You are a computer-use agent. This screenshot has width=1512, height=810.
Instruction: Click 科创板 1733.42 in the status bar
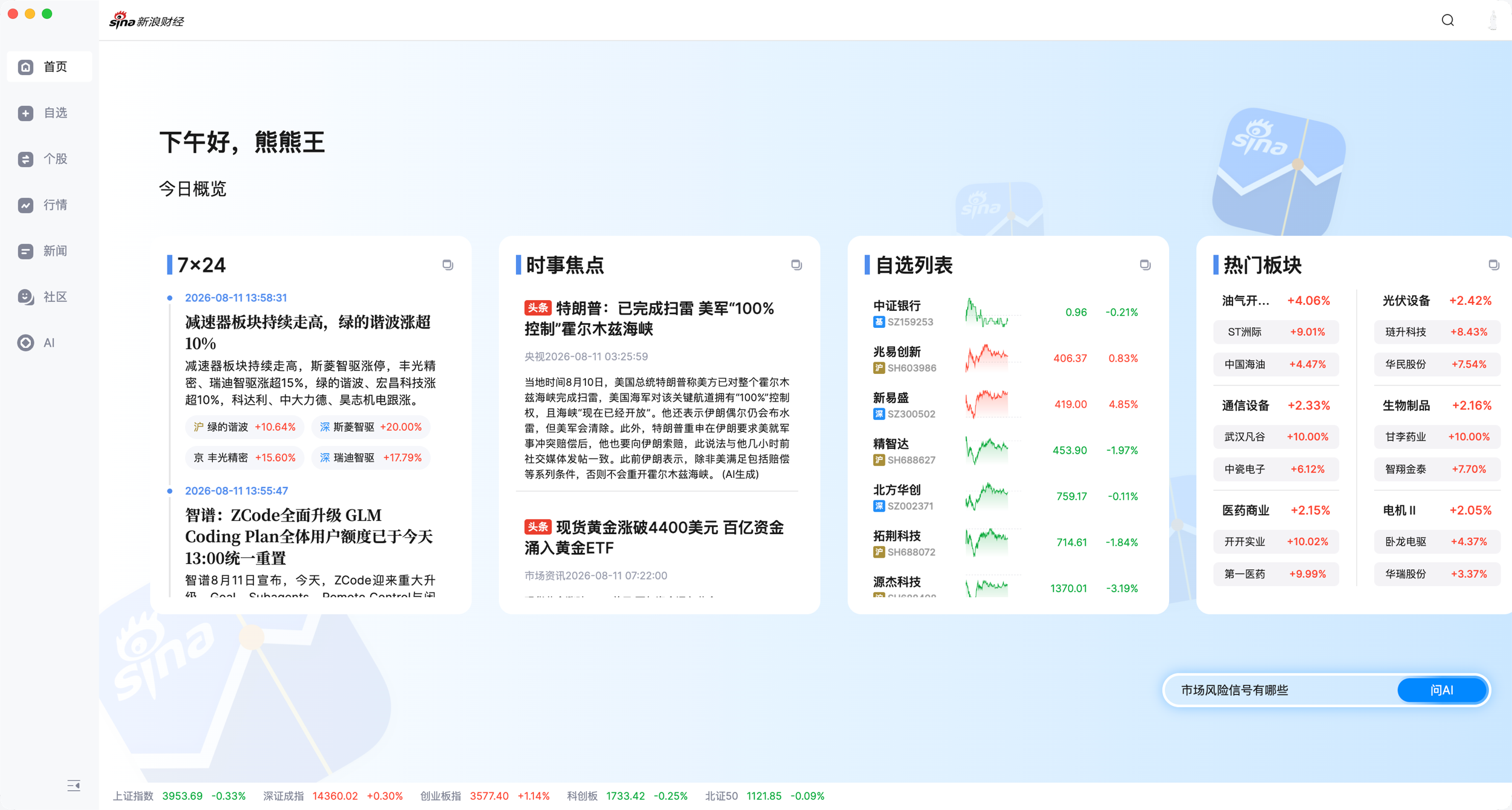[627, 796]
